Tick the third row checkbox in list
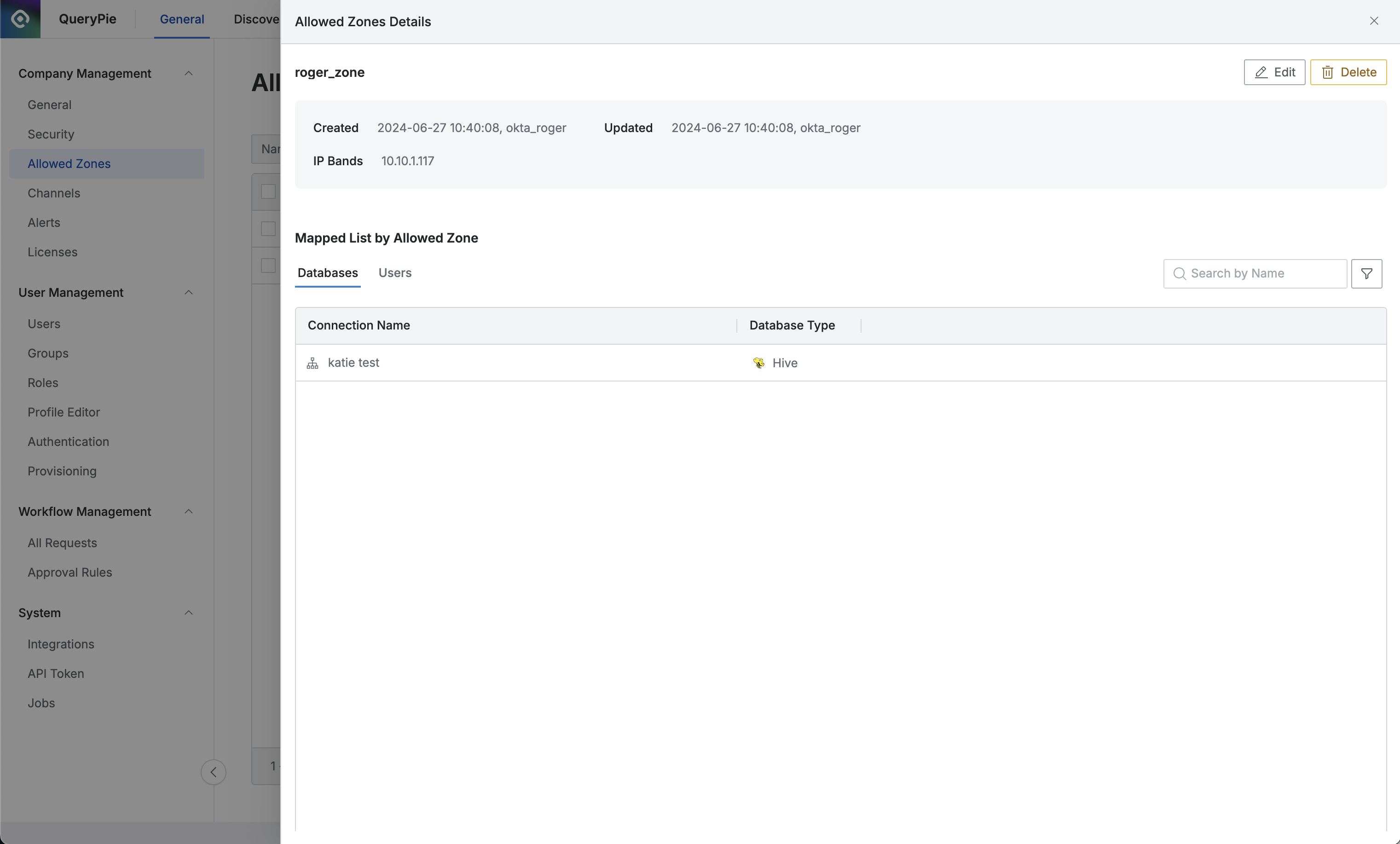The height and width of the screenshot is (844, 1400). 268,265
